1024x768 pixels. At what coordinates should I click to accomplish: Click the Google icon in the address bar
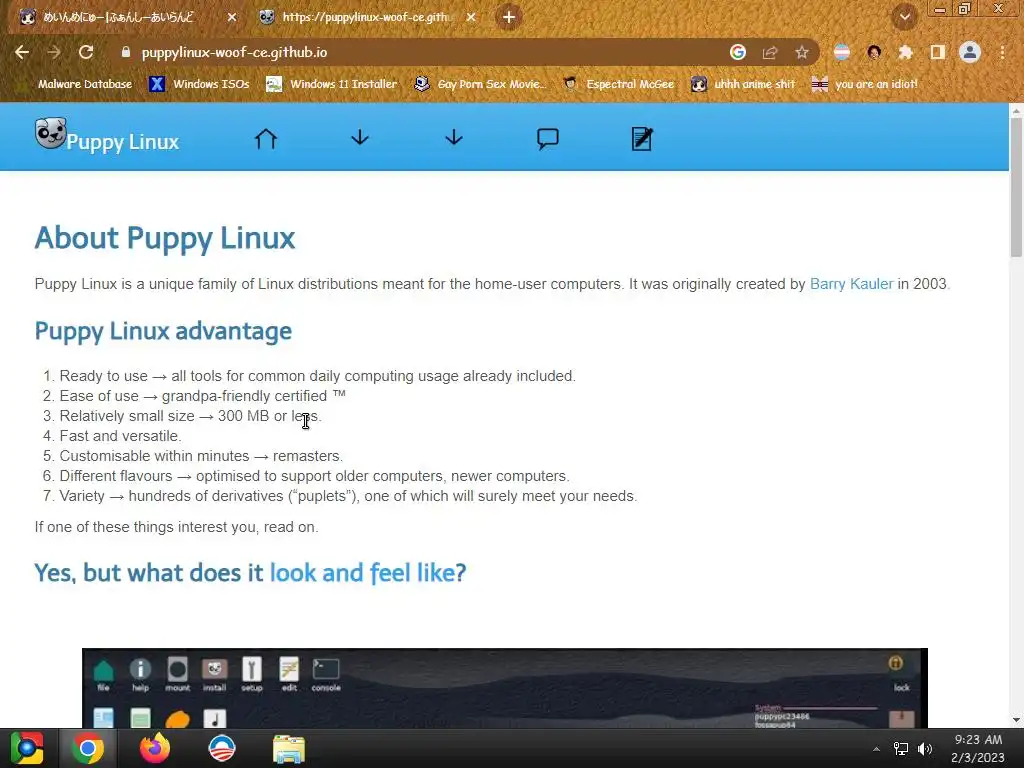click(x=738, y=52)
